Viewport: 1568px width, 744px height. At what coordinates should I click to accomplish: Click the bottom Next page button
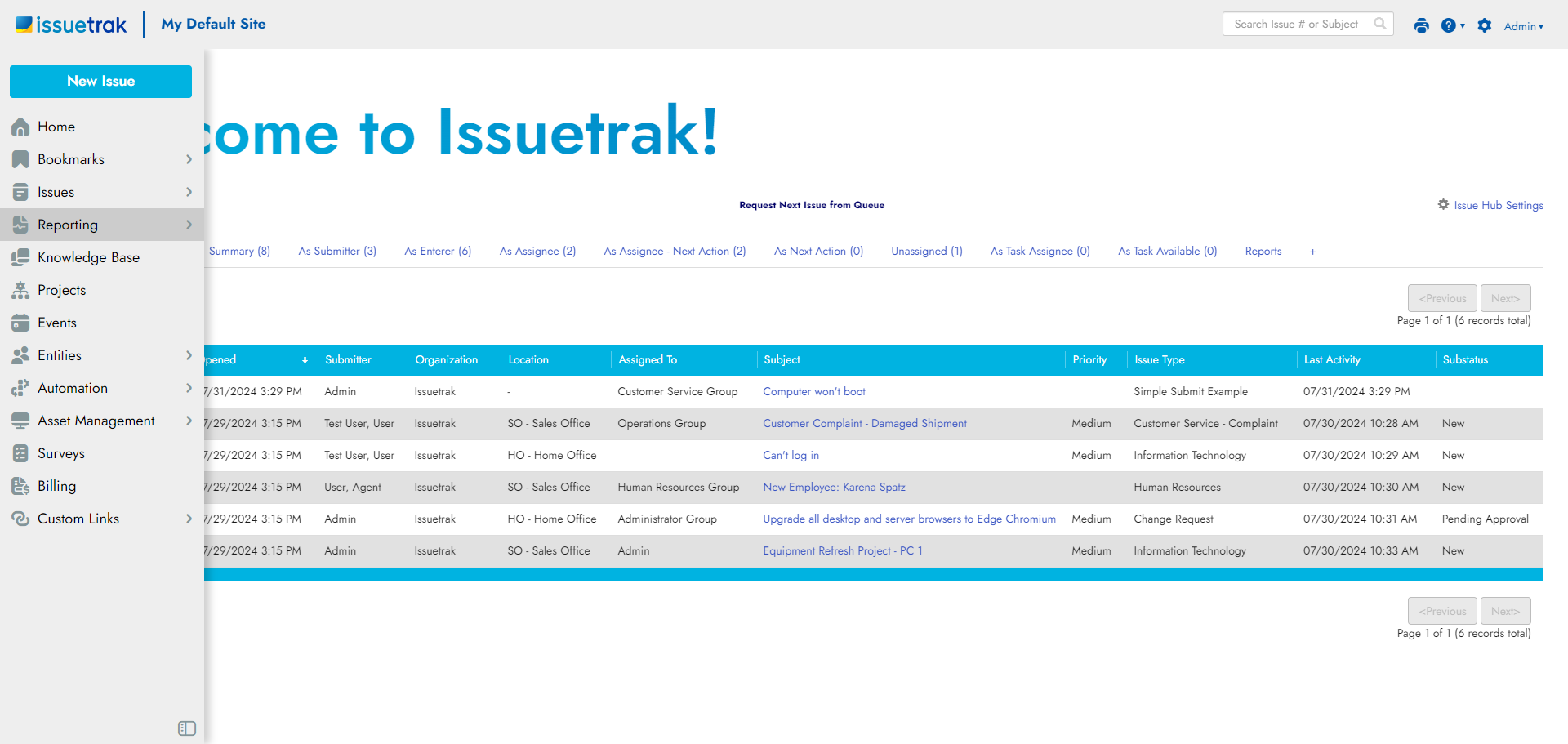(x=1505, y=611)
